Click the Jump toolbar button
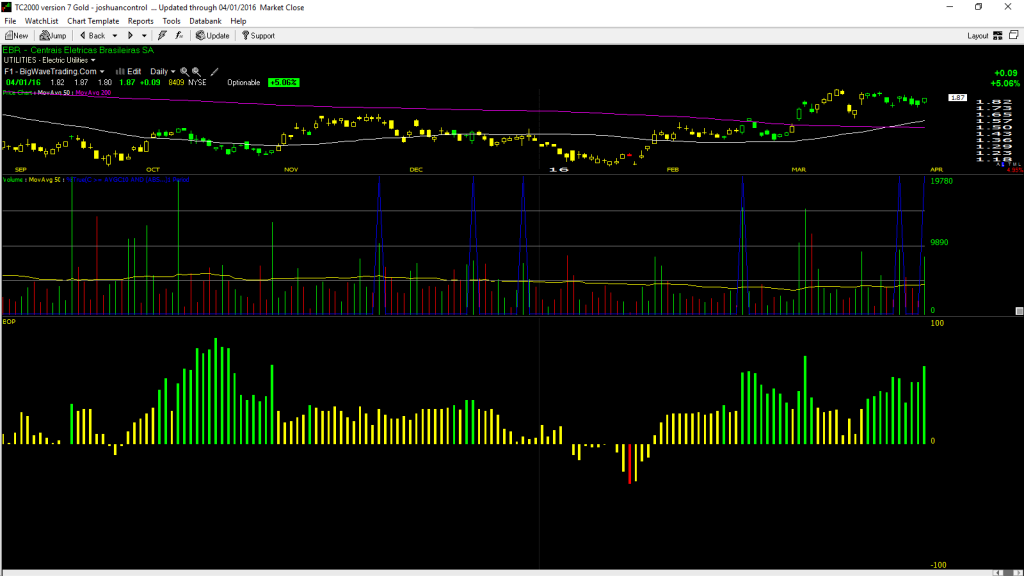The height and width of the screenshot is (576, 1024). coord(53,36)
